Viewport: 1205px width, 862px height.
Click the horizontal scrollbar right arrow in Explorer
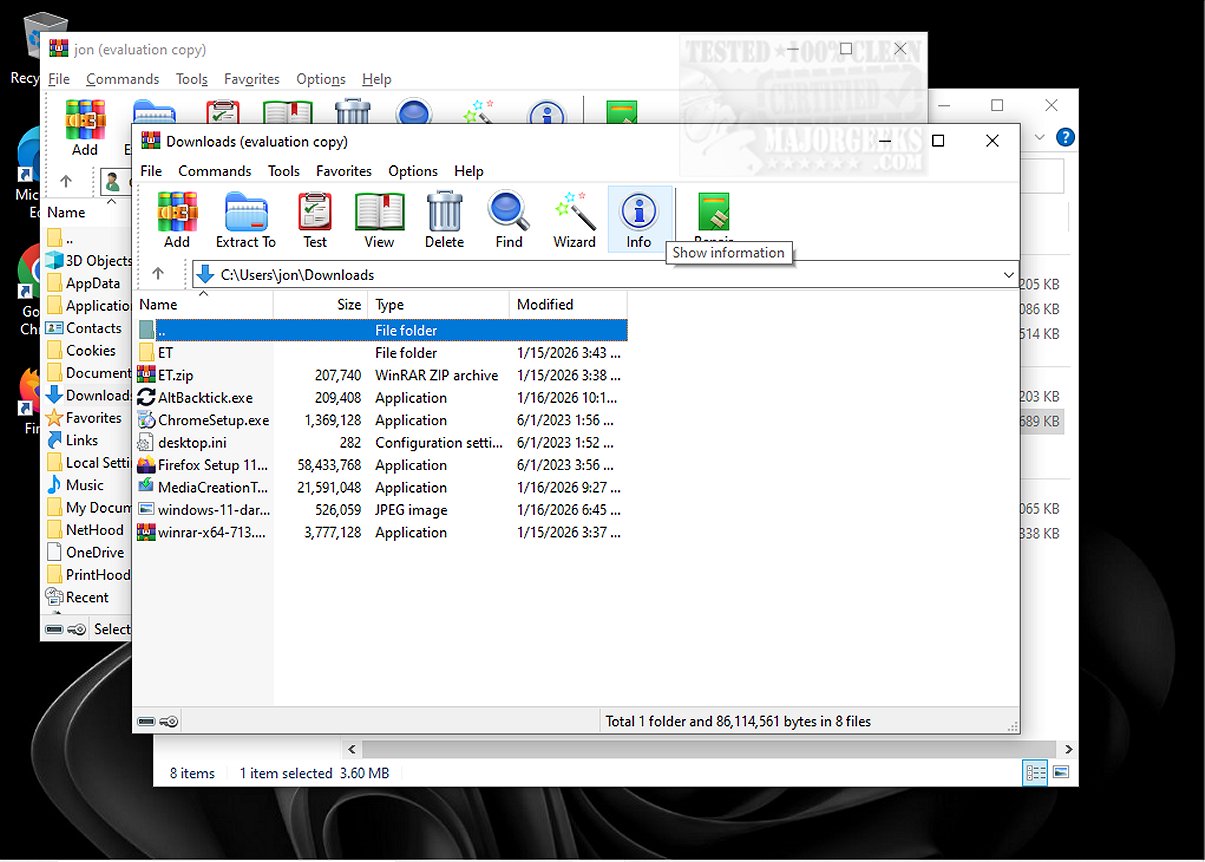point(1069,748)
